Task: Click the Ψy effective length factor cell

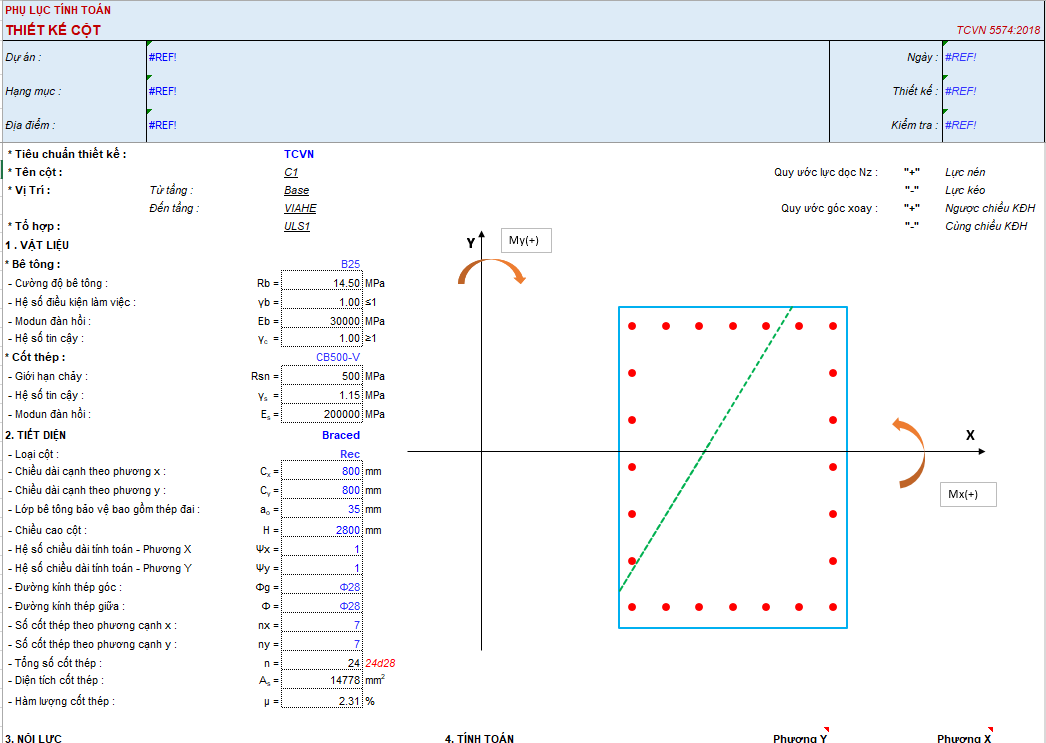Action: pyautogui.click(x=322, y=568)
